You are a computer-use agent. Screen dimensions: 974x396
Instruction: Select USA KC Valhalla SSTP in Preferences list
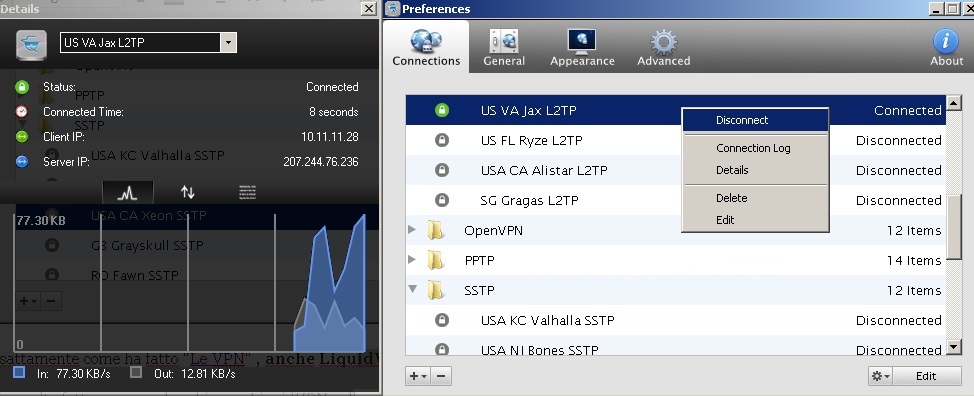click(675, 320)
